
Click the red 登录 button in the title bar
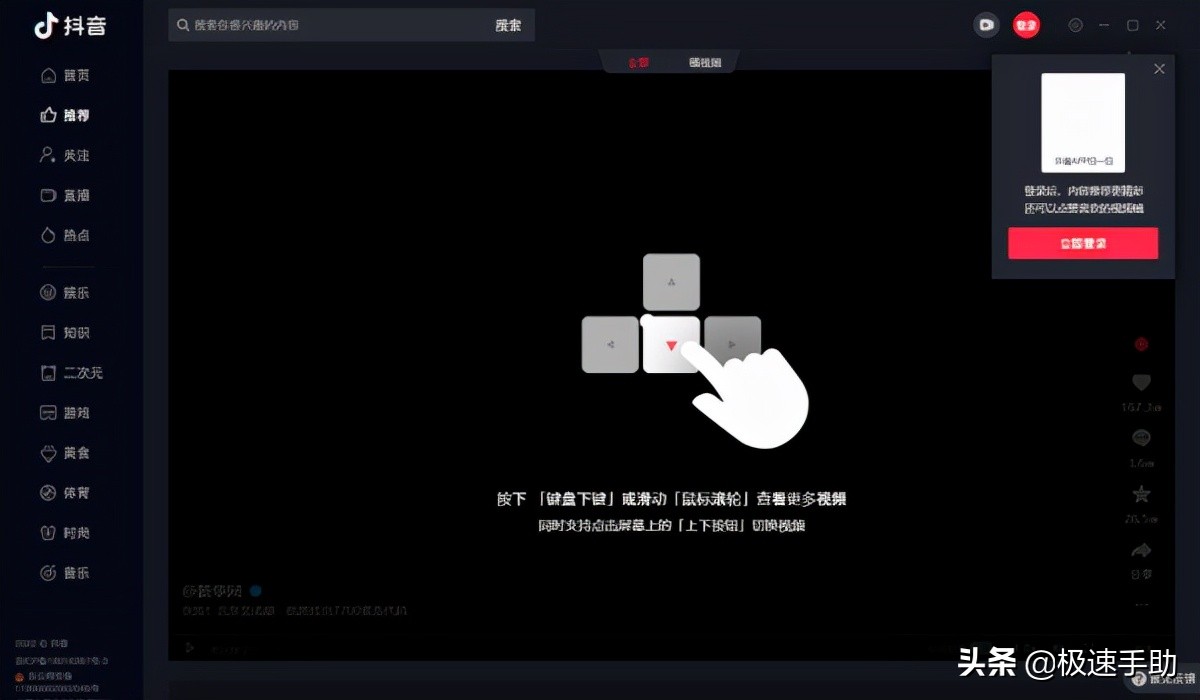click(1026, 25)
